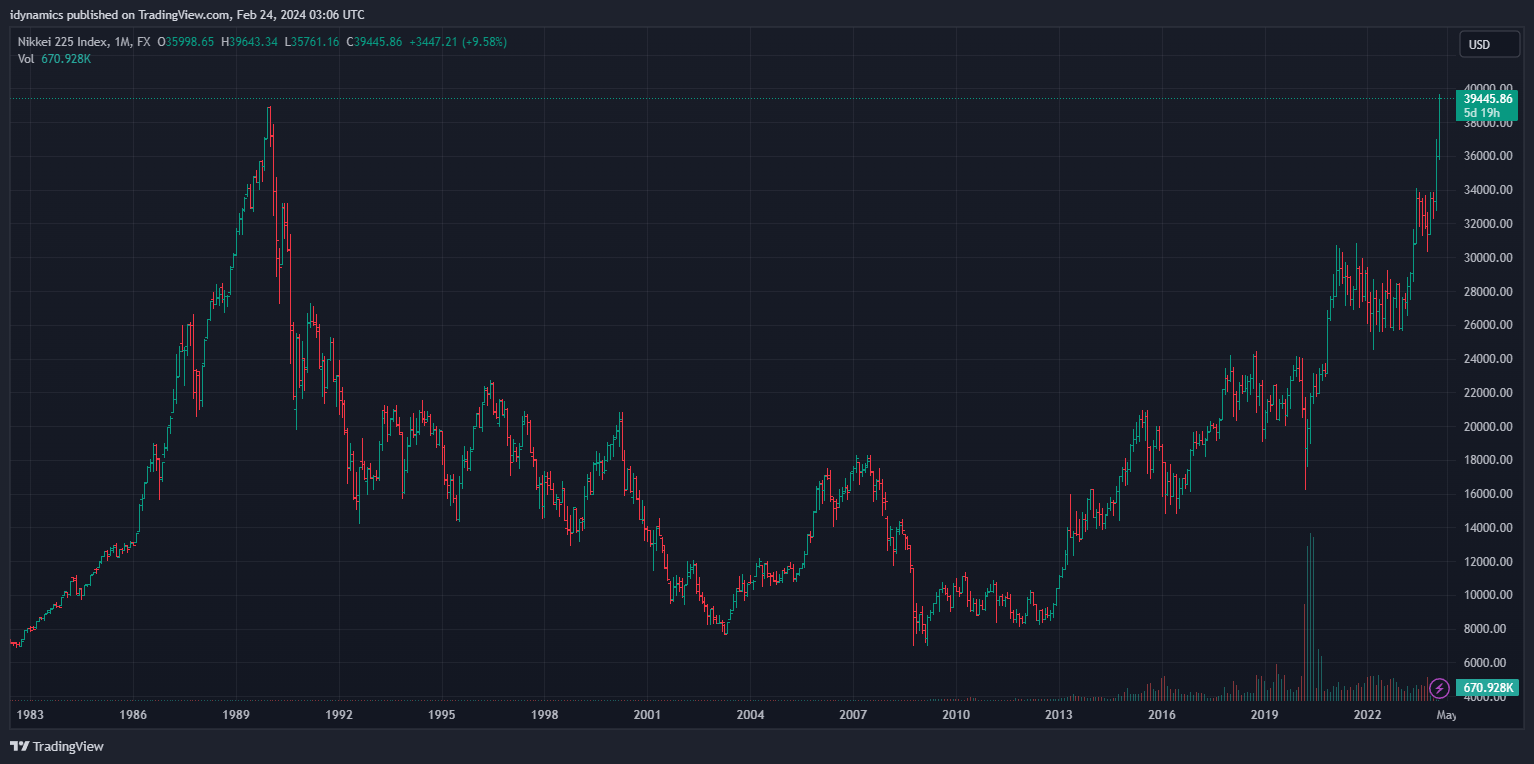Click the TradingView logo at bottom left
The image size is (1534, 764).
tap(57, 746)
